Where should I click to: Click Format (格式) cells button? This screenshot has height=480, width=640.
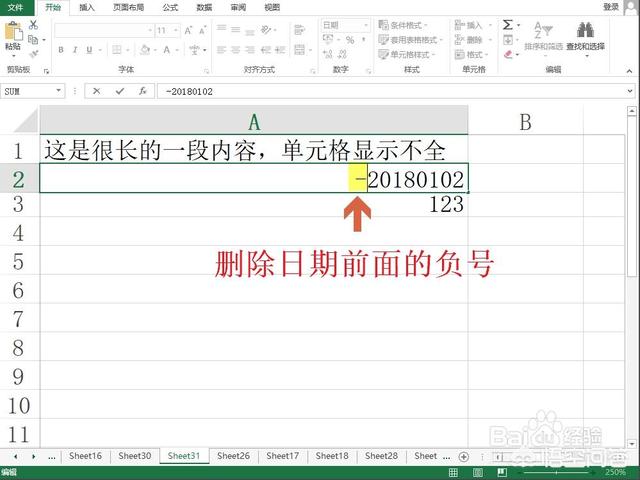click(469, 54)
